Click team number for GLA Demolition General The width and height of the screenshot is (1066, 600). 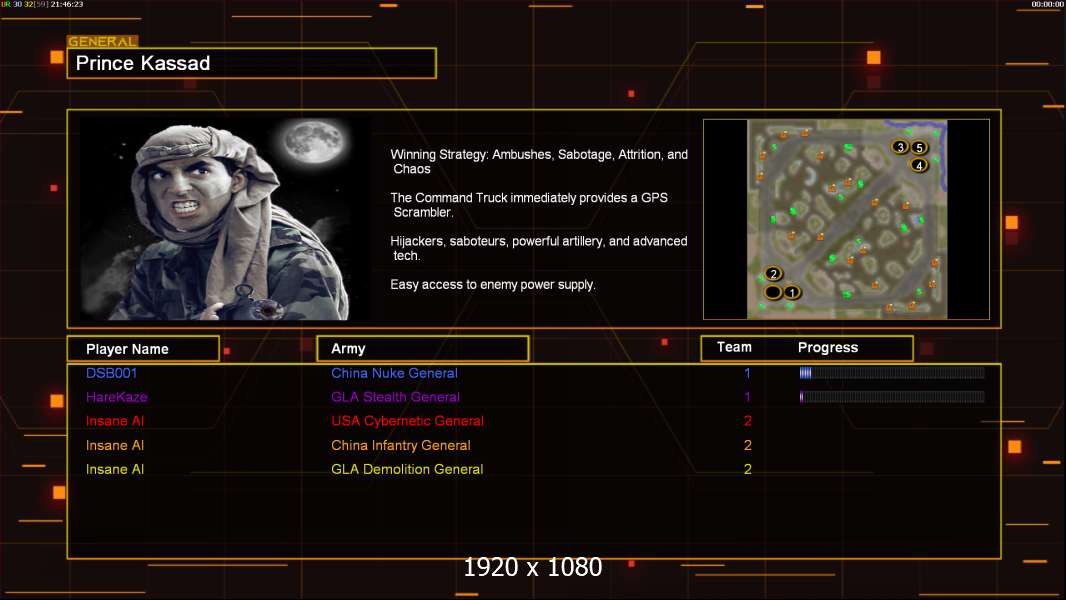747,469
